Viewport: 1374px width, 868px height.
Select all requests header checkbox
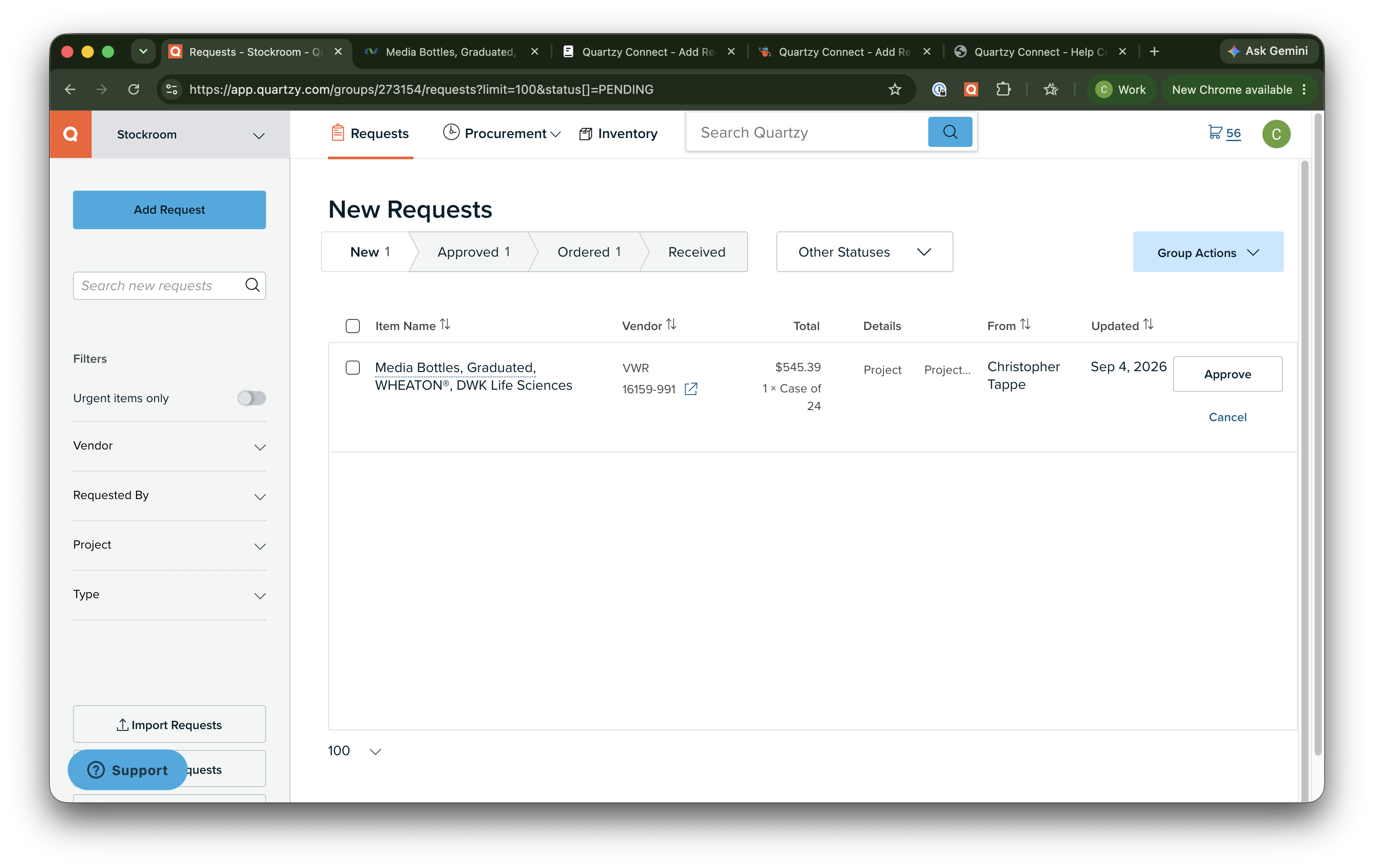[x=353, y=326]
